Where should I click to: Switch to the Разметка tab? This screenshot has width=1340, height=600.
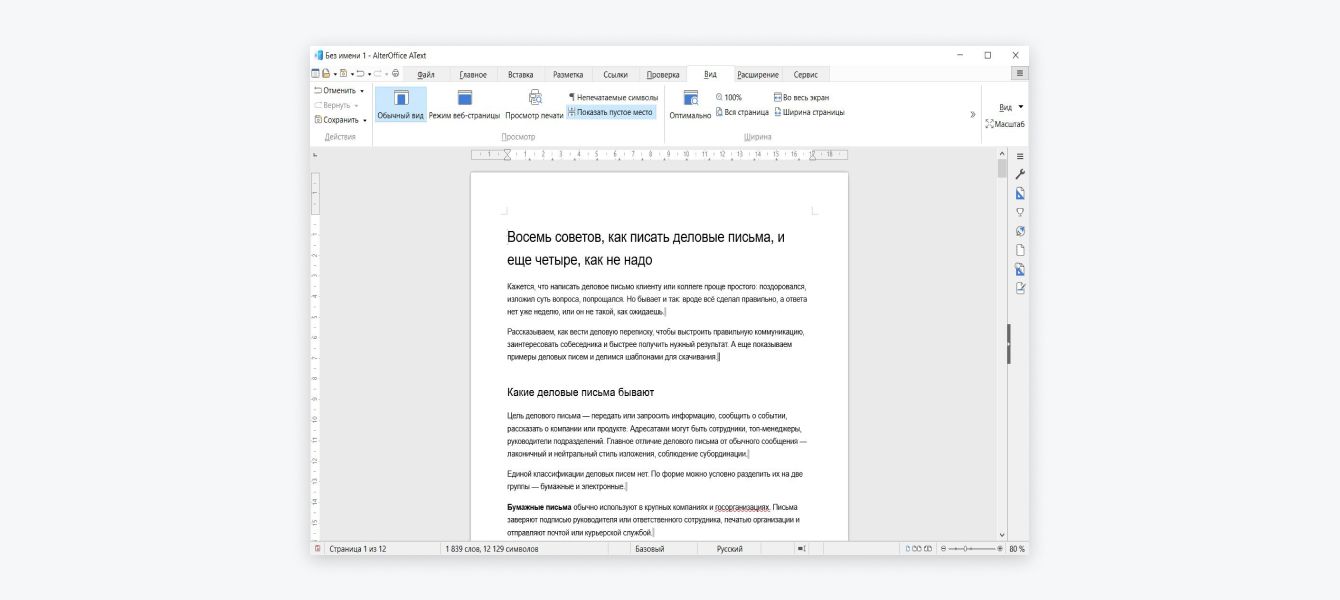[568, 74]
